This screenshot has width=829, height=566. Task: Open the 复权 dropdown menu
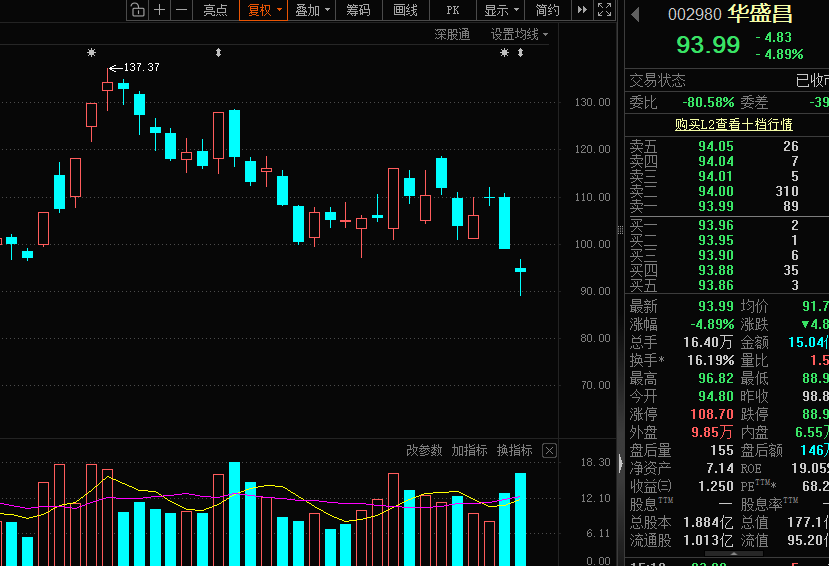click(263, 10)
